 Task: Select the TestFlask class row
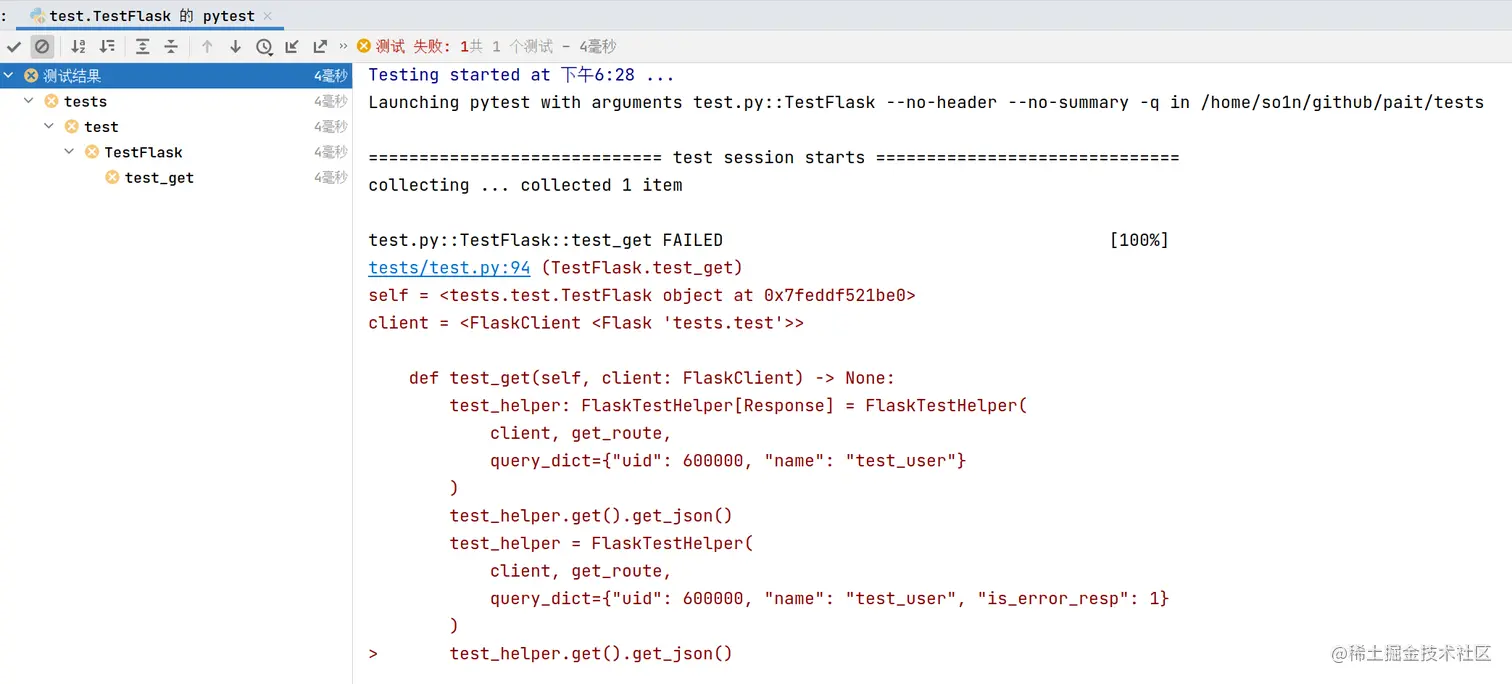click(176, 152)
